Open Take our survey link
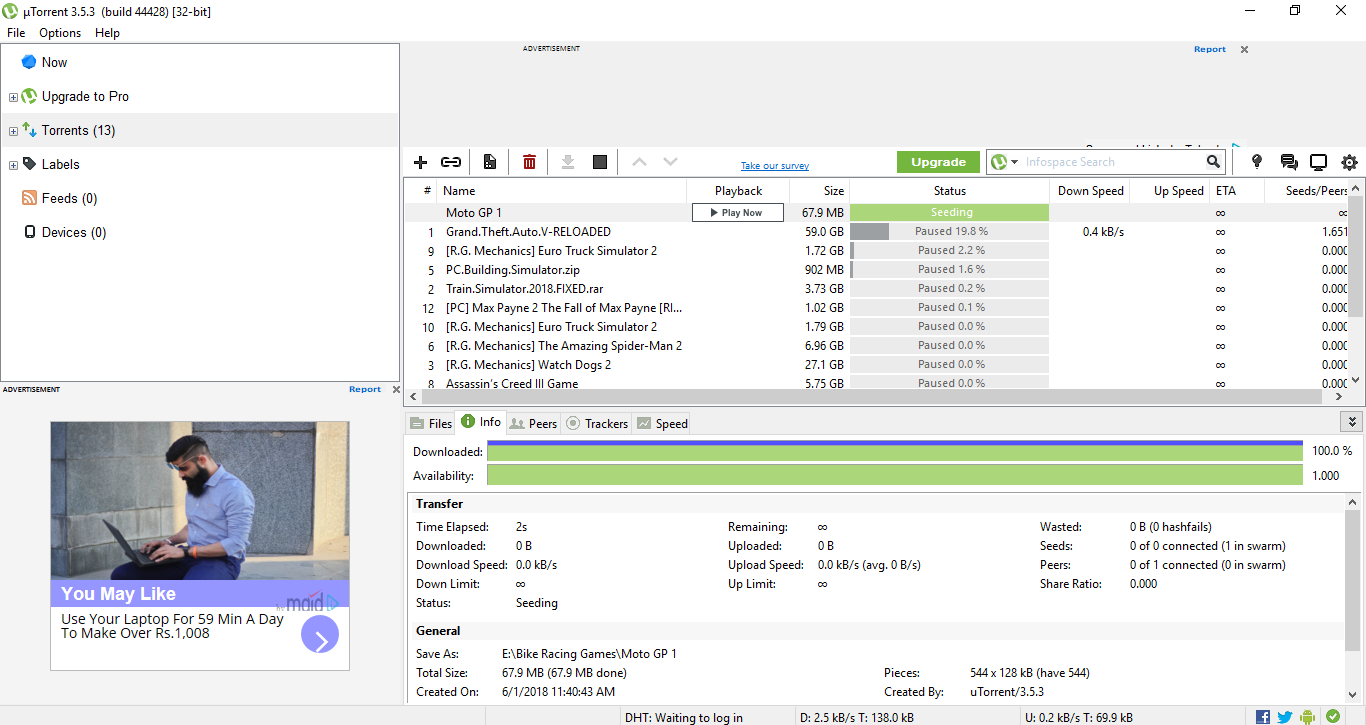The width and height of the screenshot is (1366, 725). [775, 166]
